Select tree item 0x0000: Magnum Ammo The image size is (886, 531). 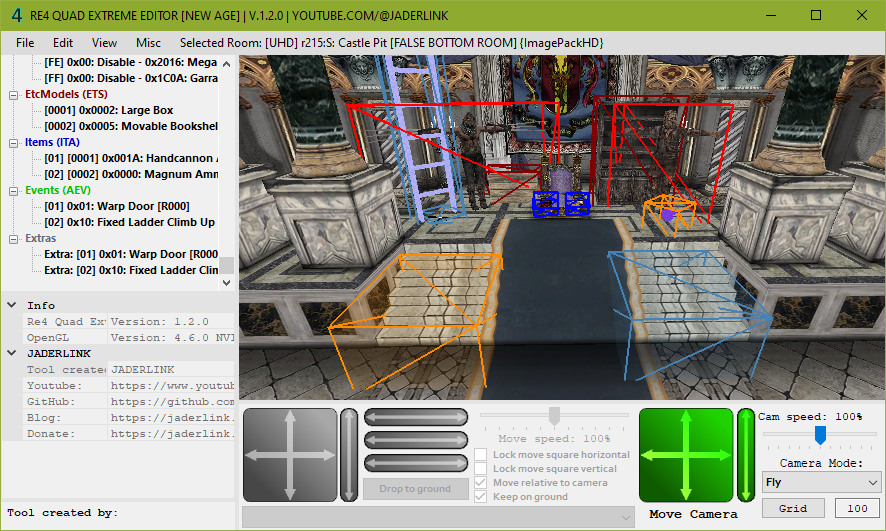coord(131,175)
